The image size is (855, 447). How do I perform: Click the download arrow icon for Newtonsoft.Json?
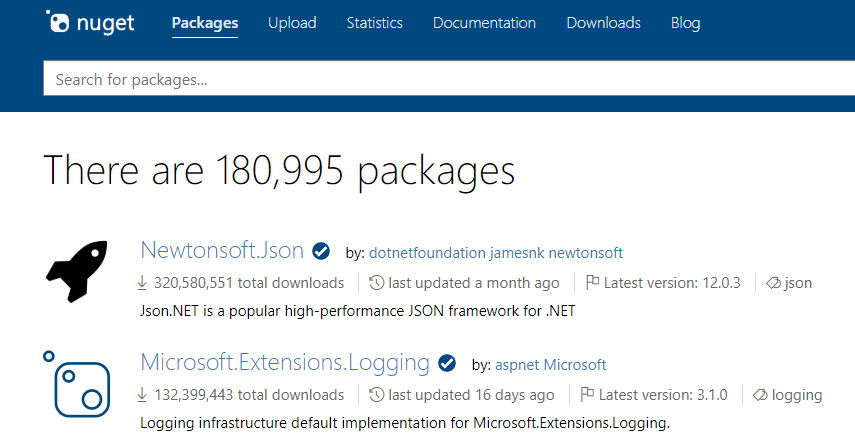(141, 283)
